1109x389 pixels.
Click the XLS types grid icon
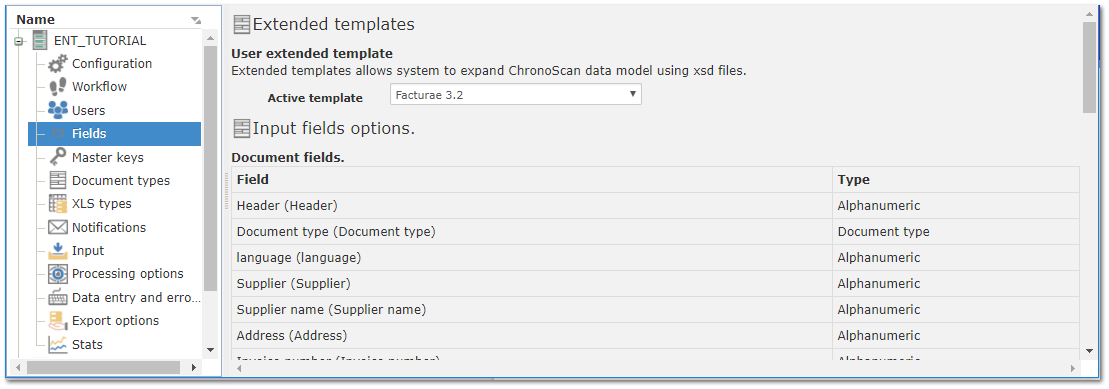58,204
